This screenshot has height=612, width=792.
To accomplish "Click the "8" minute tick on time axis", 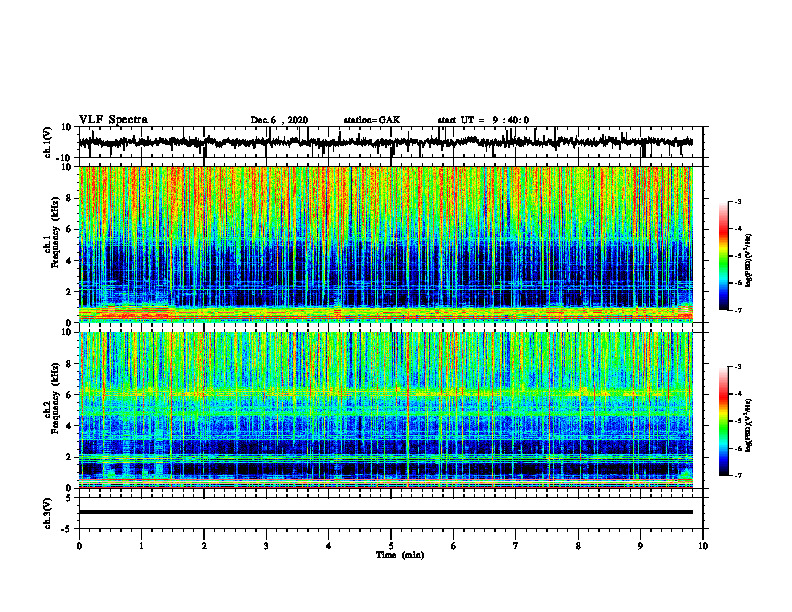I will [x=578, y=546].
